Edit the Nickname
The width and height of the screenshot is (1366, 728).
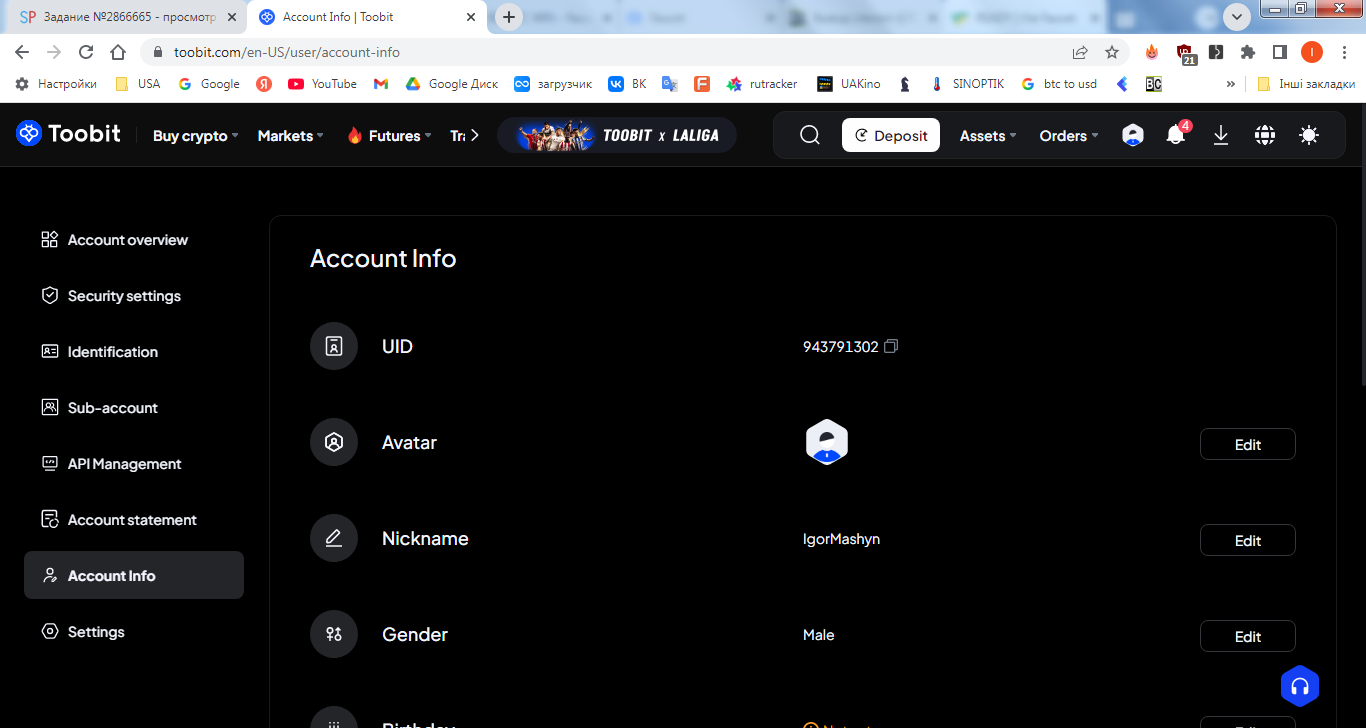[x=1247, y=540]
